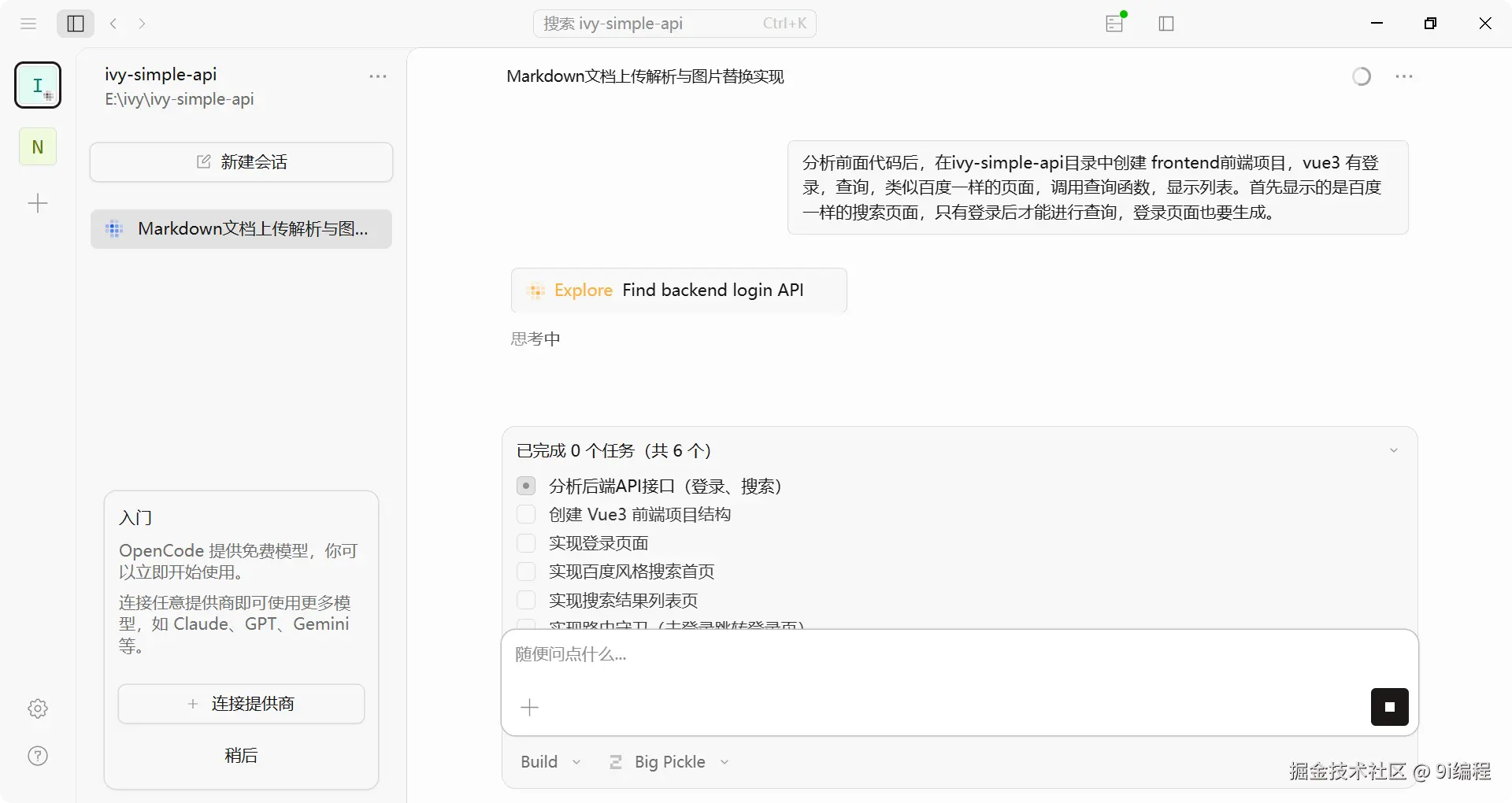Focus the 搜索 ivy-simple-api search box
Image resolution: width=1512 pixels, height=803 pixels.
(675, 24)
